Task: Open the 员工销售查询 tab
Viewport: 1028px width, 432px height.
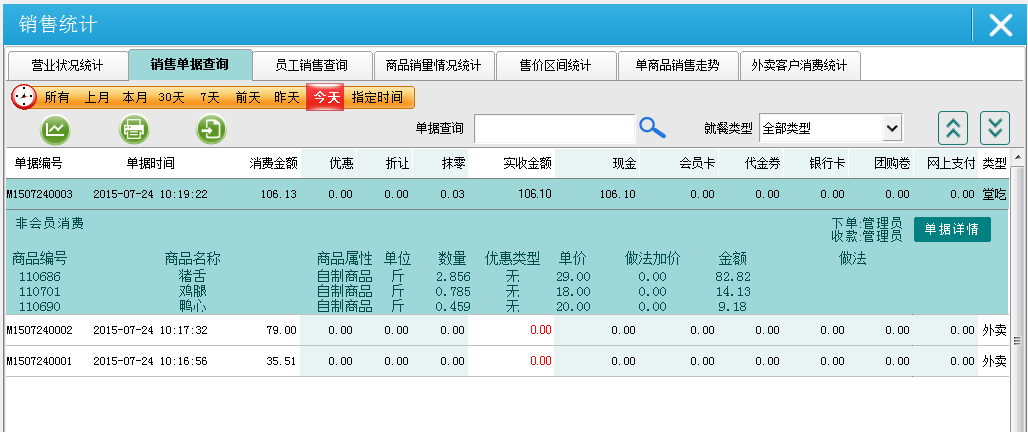Action: pyautogui.click(x=312, y=65)
